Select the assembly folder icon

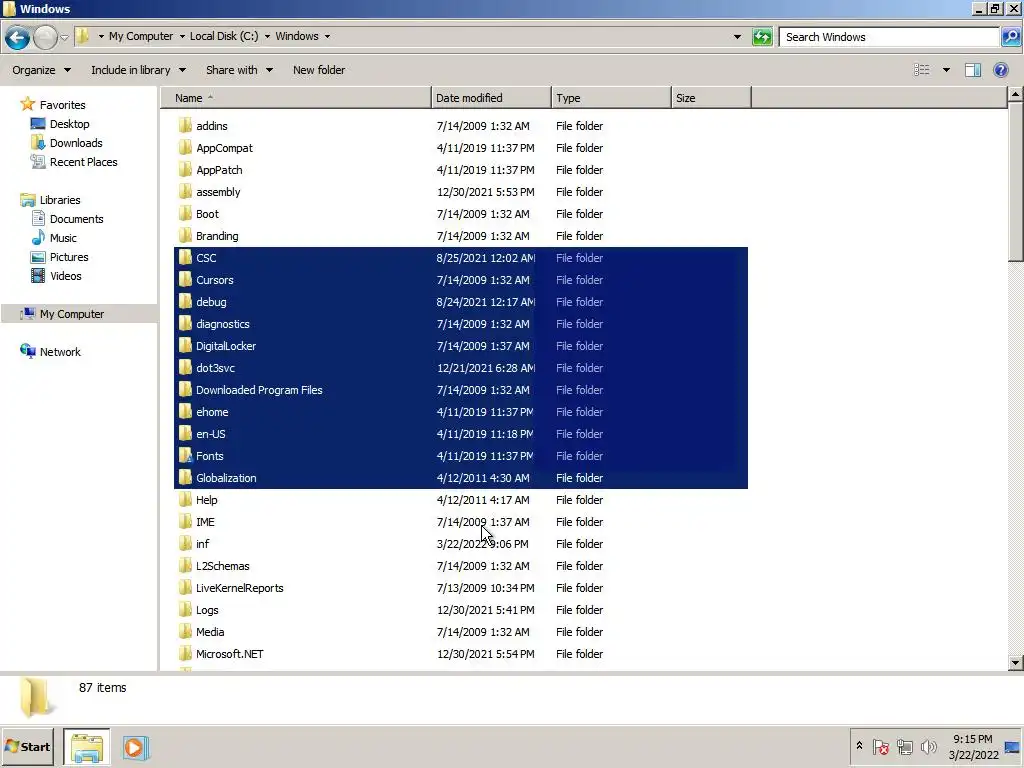185,191
